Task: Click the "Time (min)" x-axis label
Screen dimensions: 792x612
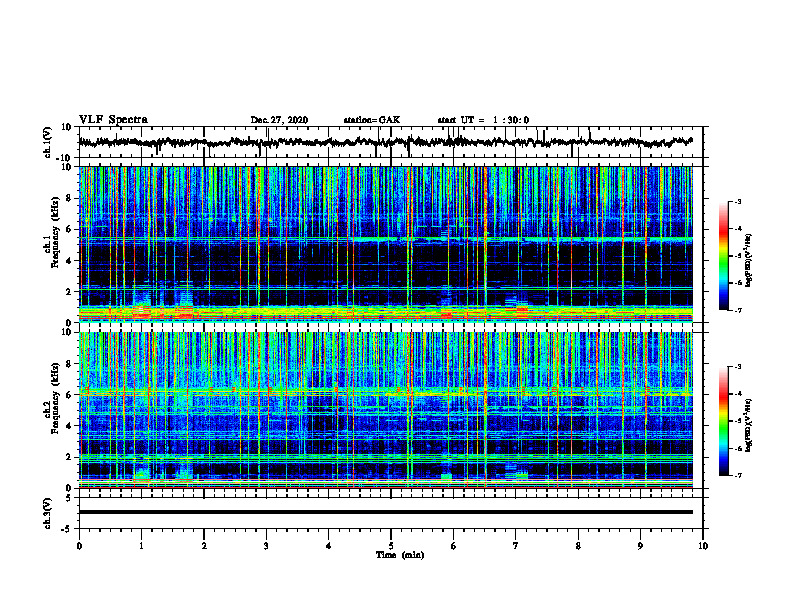Action: tap(400, 555)
